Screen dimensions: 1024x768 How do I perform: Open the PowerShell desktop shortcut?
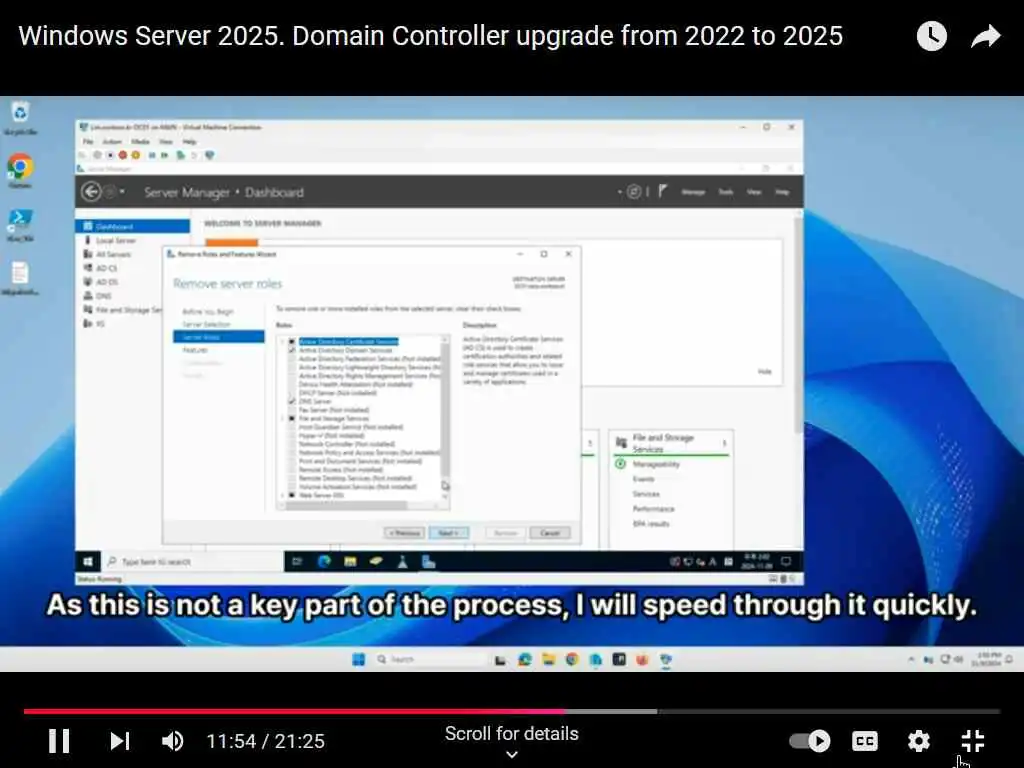20,225
